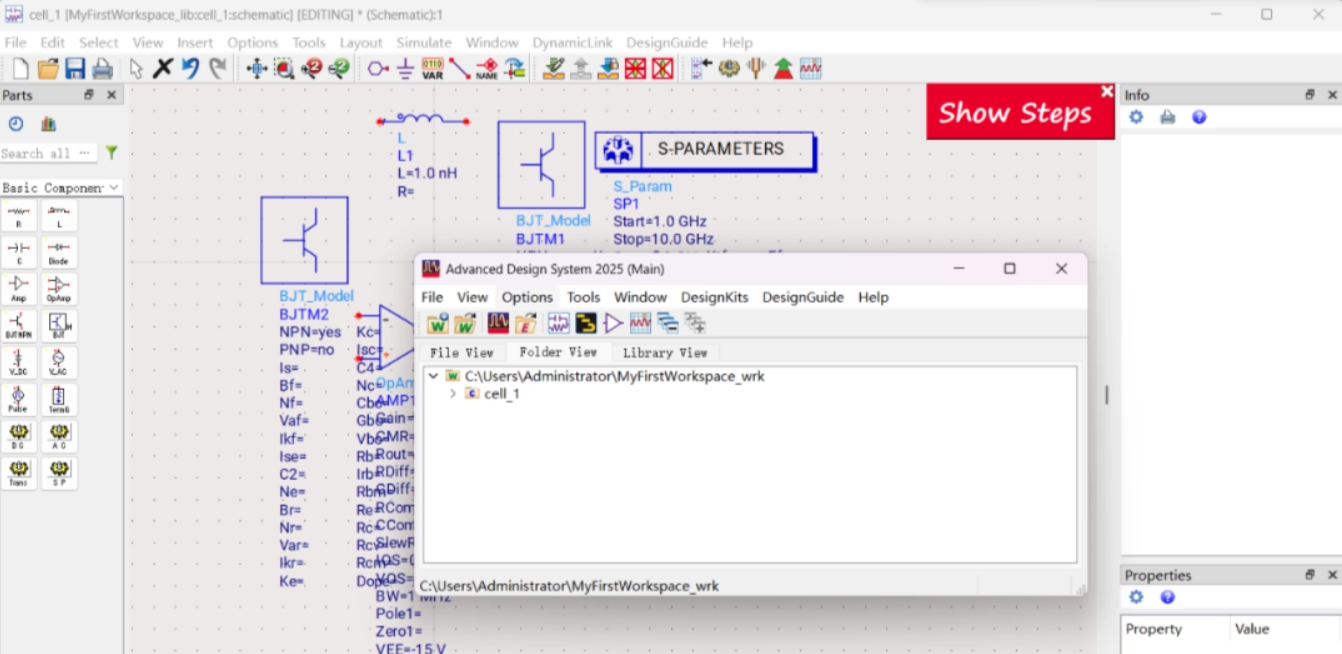Switch to the Library View tab
The width and height of the screenshot is (1342, 654).
click(x=664, y=353)
